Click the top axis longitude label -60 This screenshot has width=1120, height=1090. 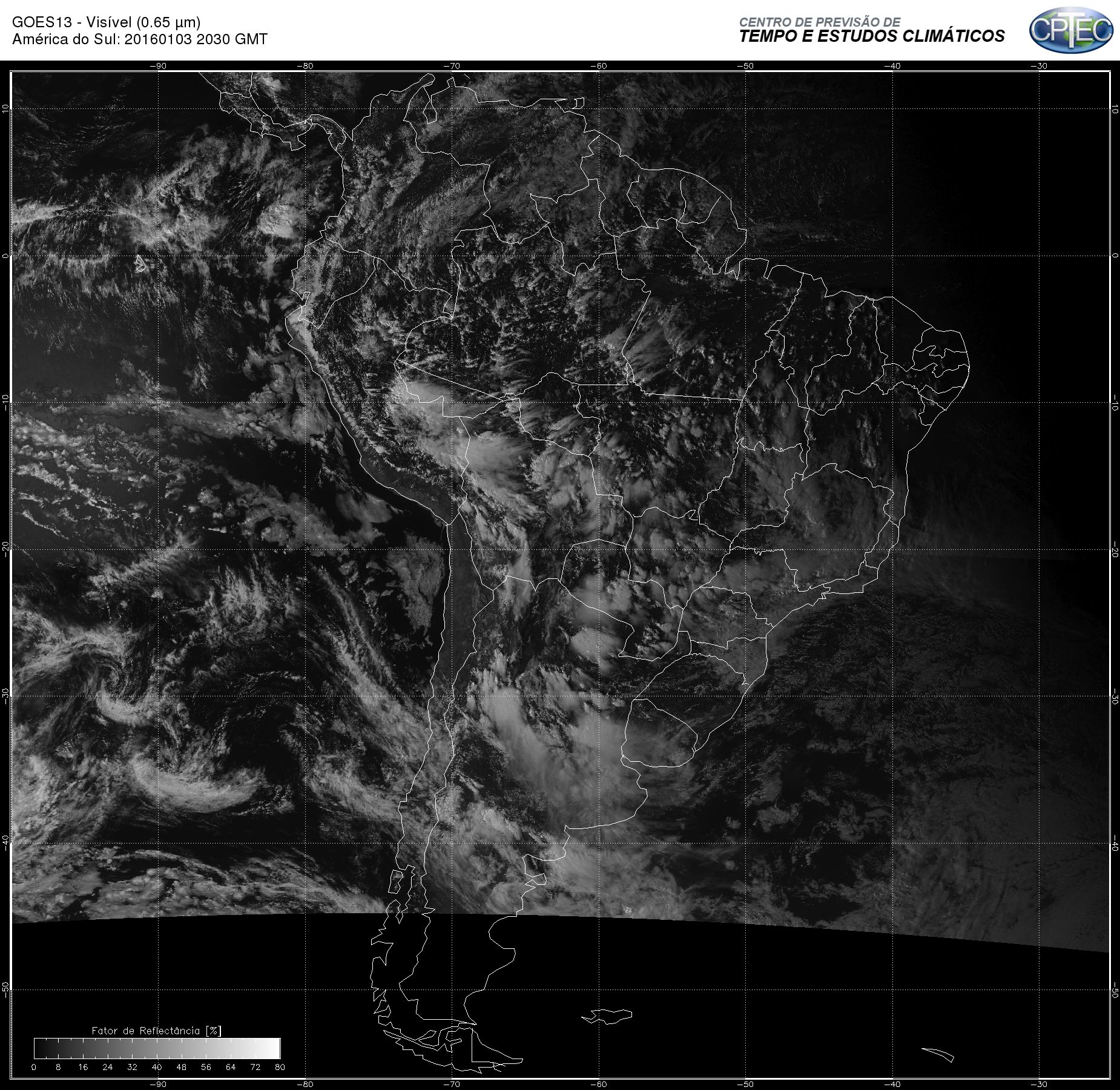(x=598, y=66)
